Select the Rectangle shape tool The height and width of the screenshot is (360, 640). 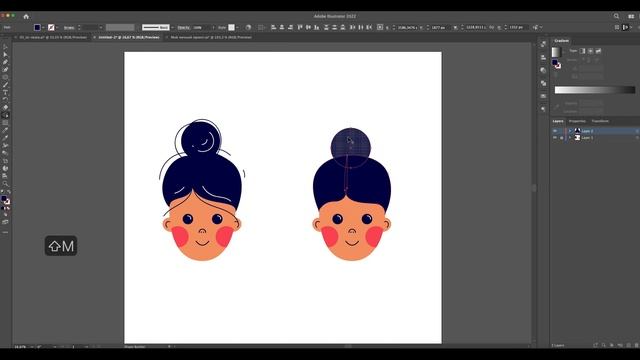pyautogui.click(x=5, y=77)
